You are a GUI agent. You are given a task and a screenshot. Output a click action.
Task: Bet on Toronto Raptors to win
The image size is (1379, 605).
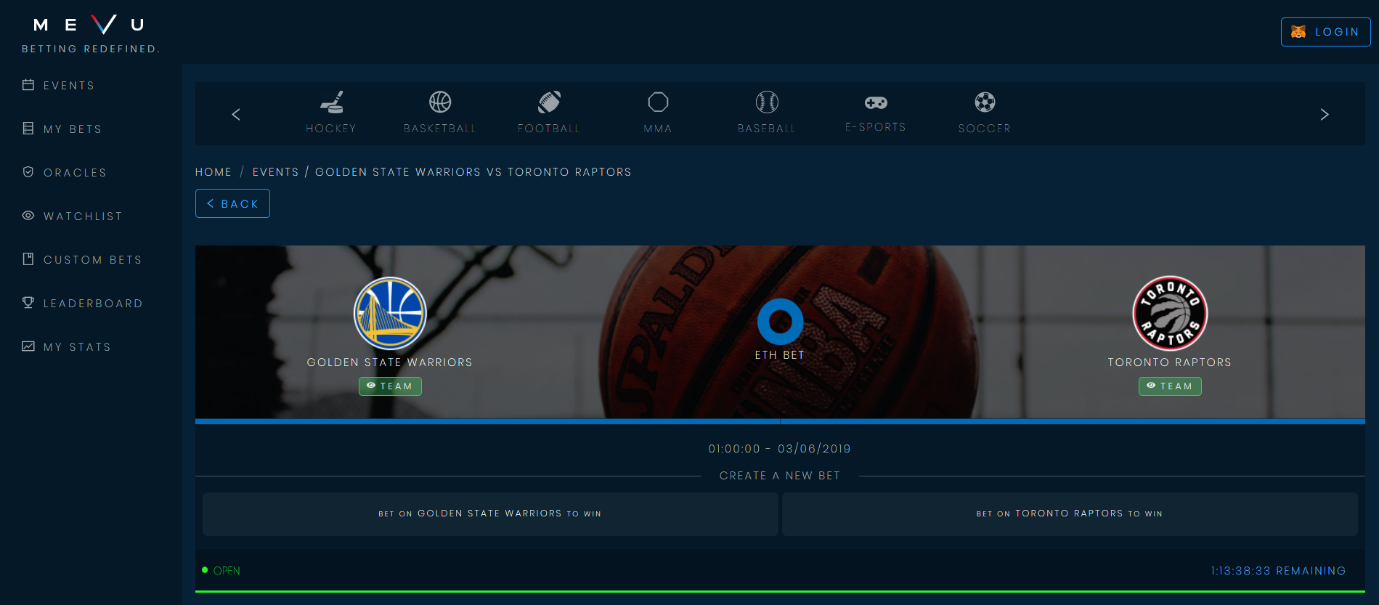click(x=1070, y=514)
